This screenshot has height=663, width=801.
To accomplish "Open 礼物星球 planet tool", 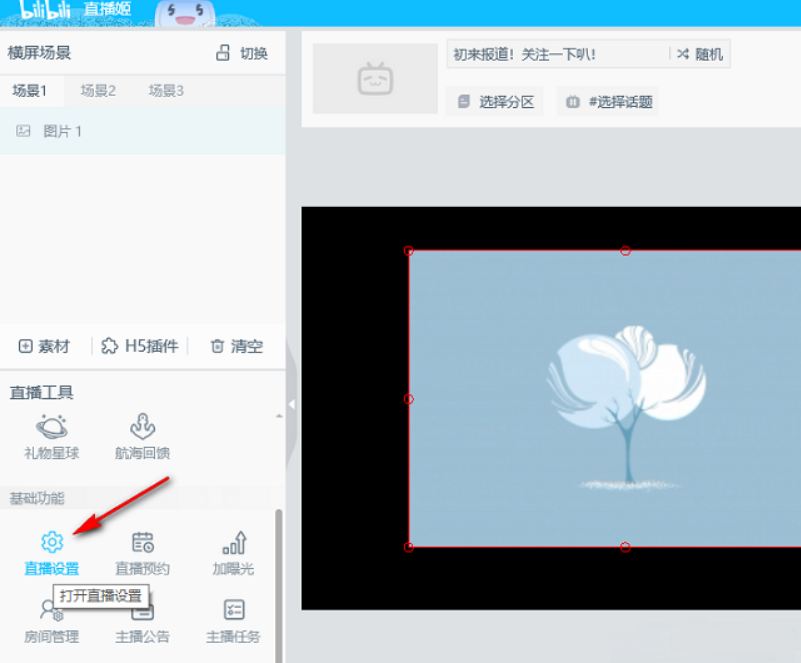I will click(x=51, y=428).
